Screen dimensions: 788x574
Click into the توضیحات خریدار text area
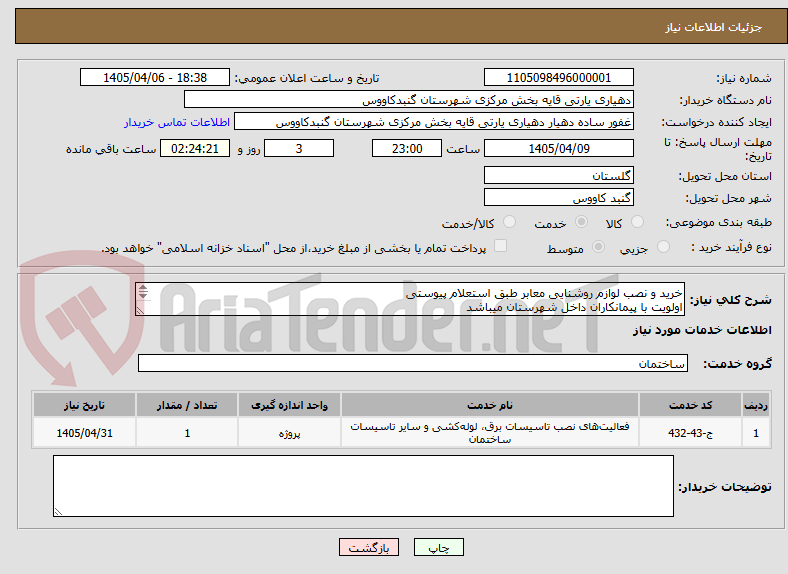point(363,486)
